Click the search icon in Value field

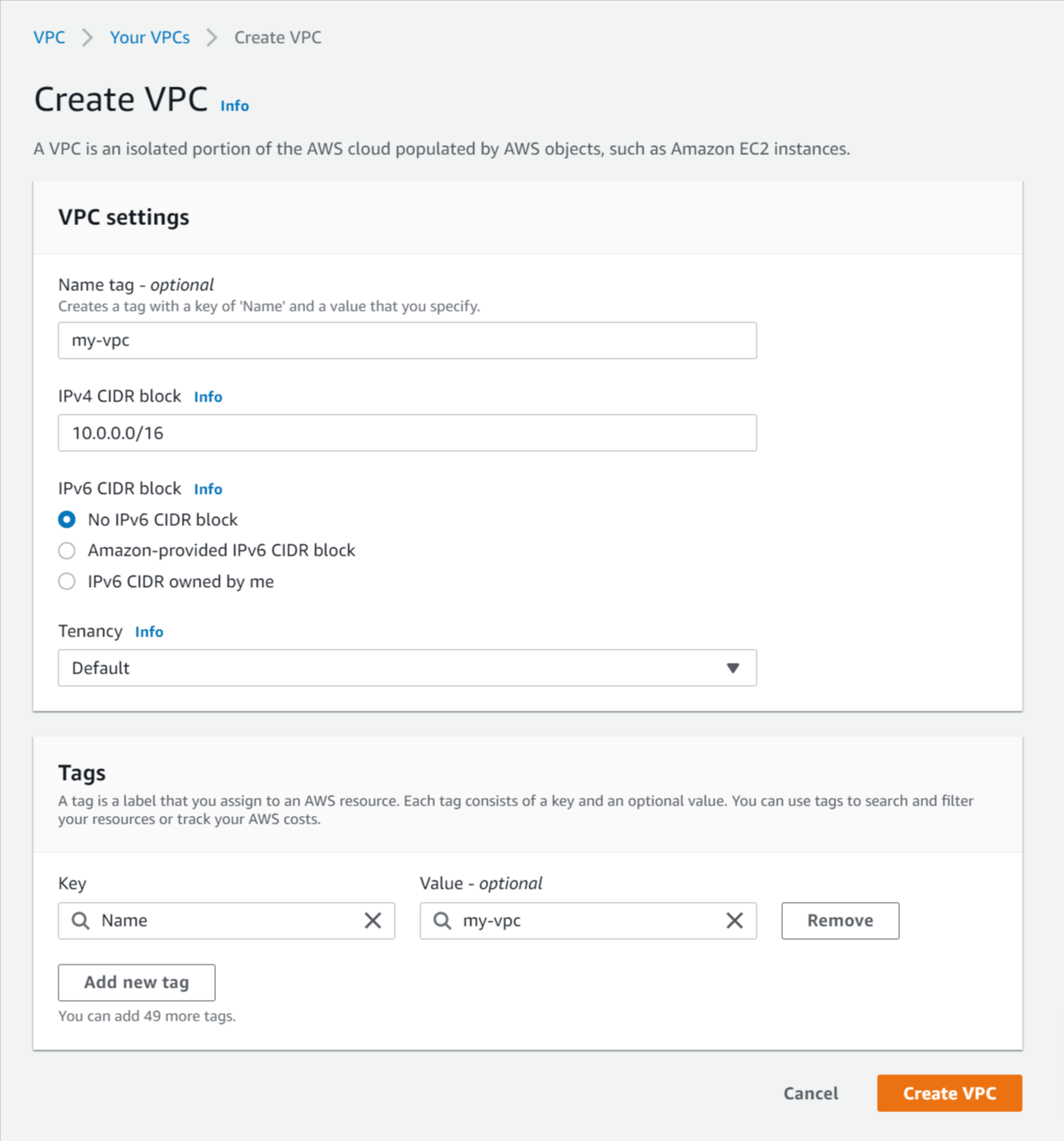coord(443,920)
